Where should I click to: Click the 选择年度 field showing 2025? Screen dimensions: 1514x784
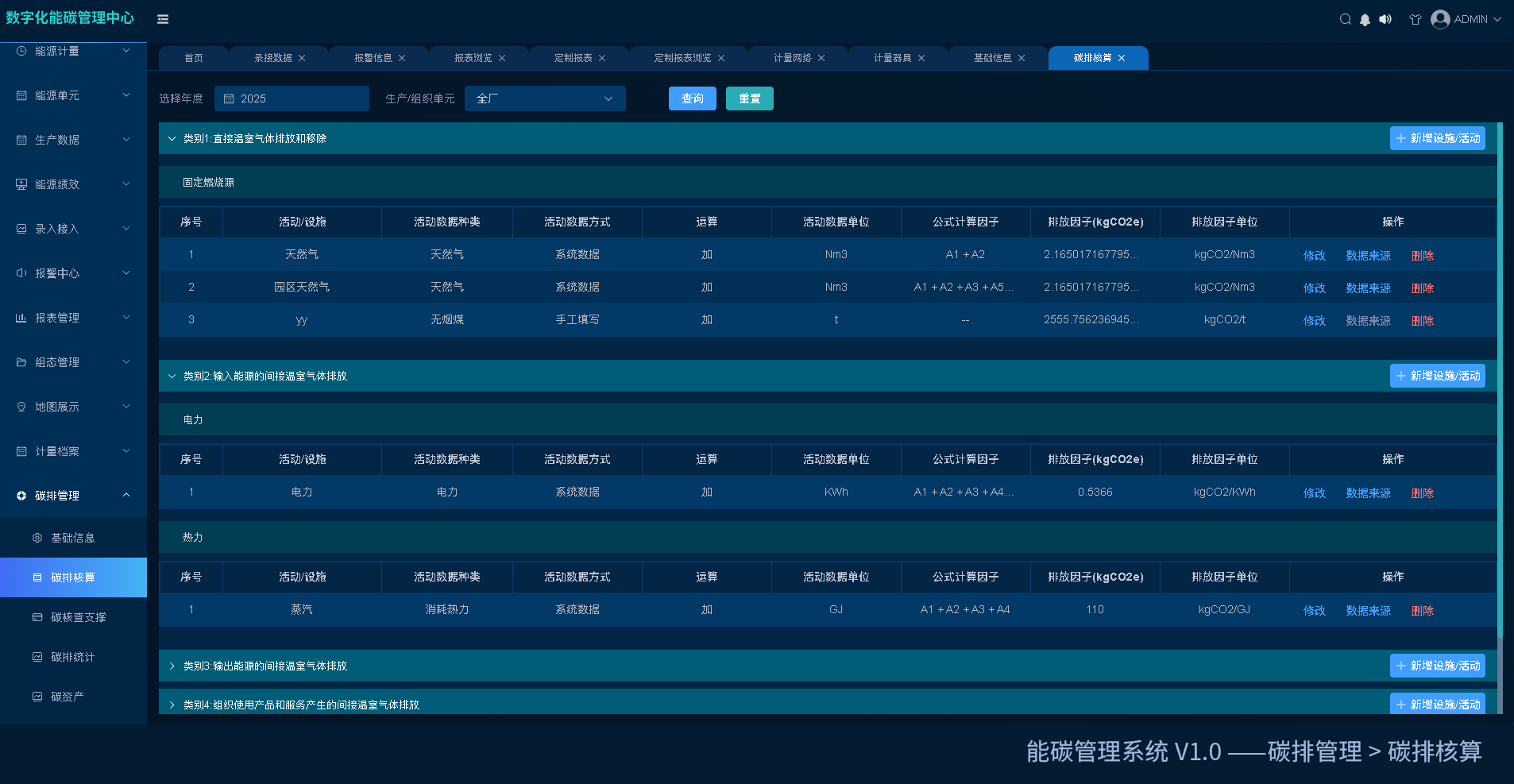292,98
